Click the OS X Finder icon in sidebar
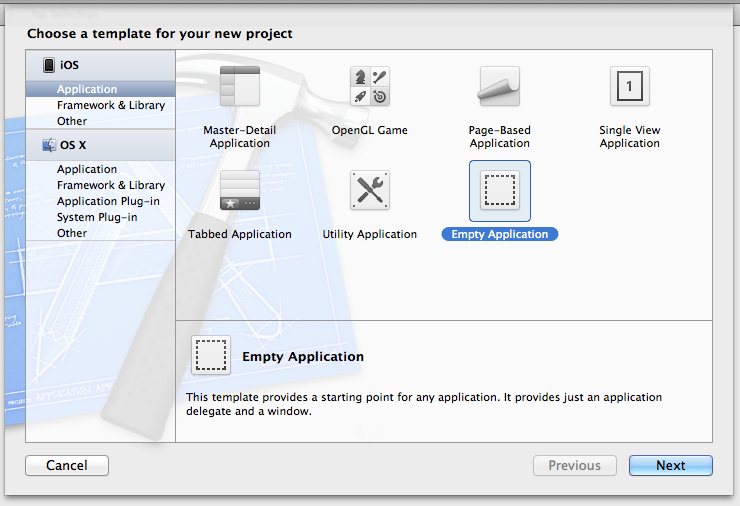The height and width of the screenshot is (506, 740). pos(48,145)
